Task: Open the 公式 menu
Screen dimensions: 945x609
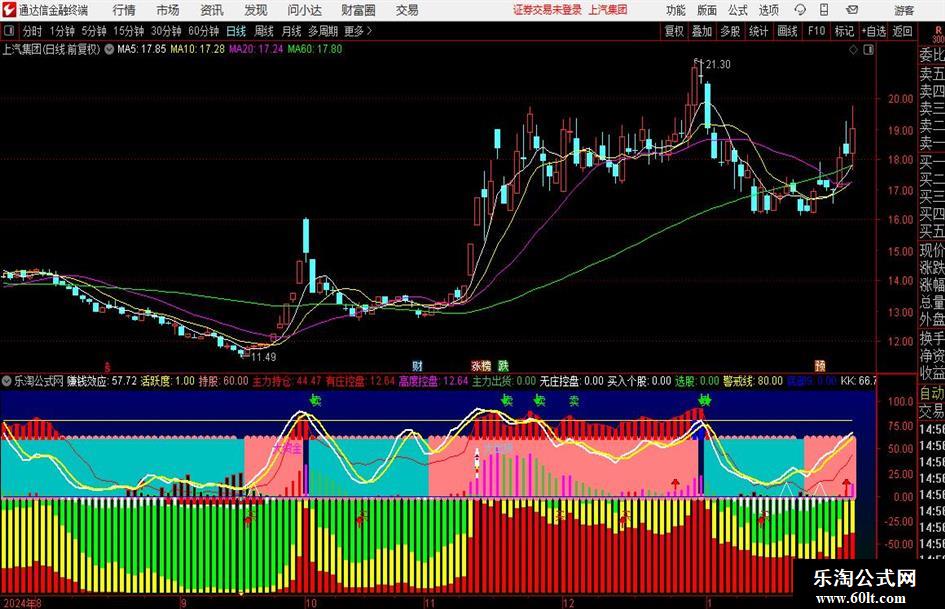Action: [x=738, y=10]
